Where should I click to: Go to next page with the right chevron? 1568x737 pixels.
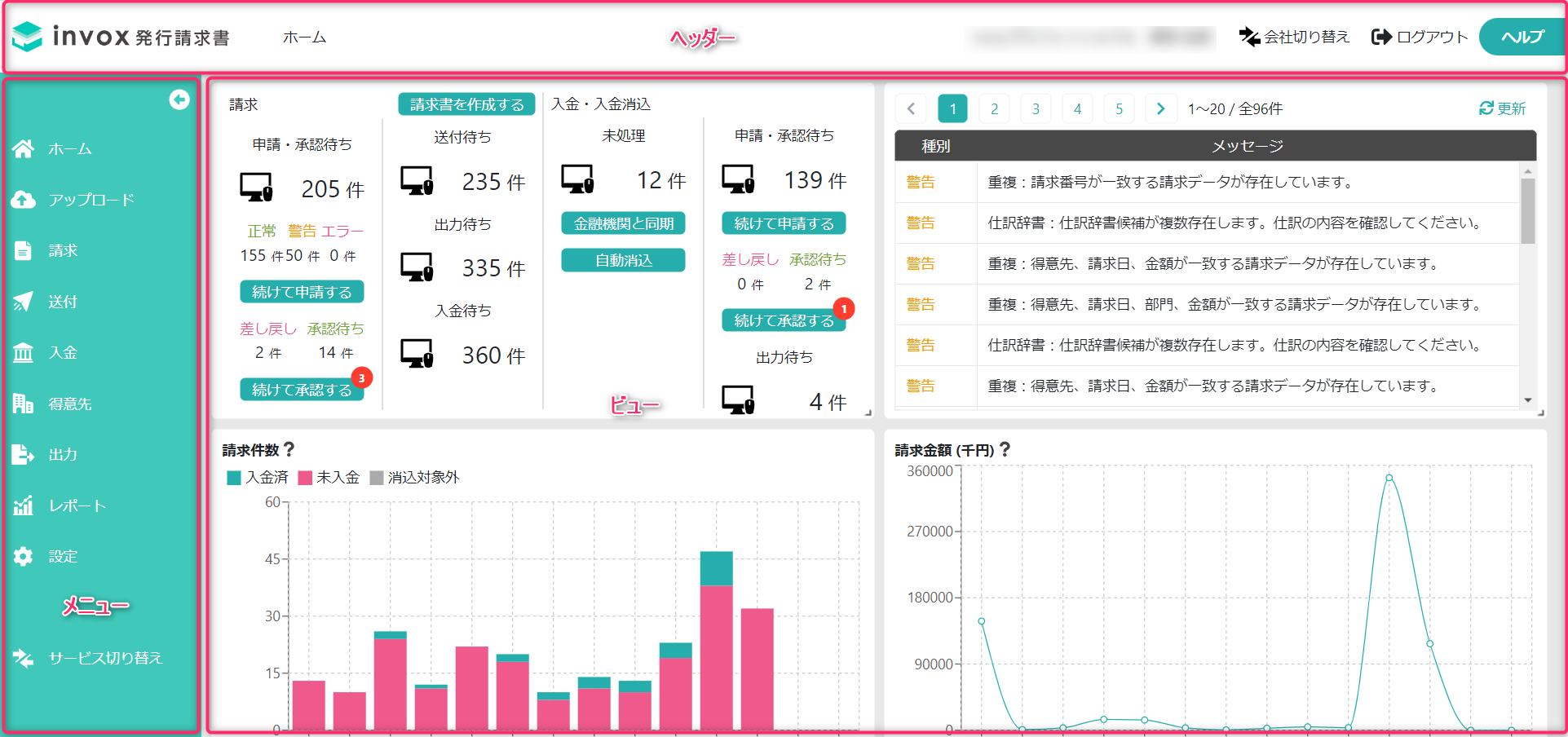[x=1161, y=108]
